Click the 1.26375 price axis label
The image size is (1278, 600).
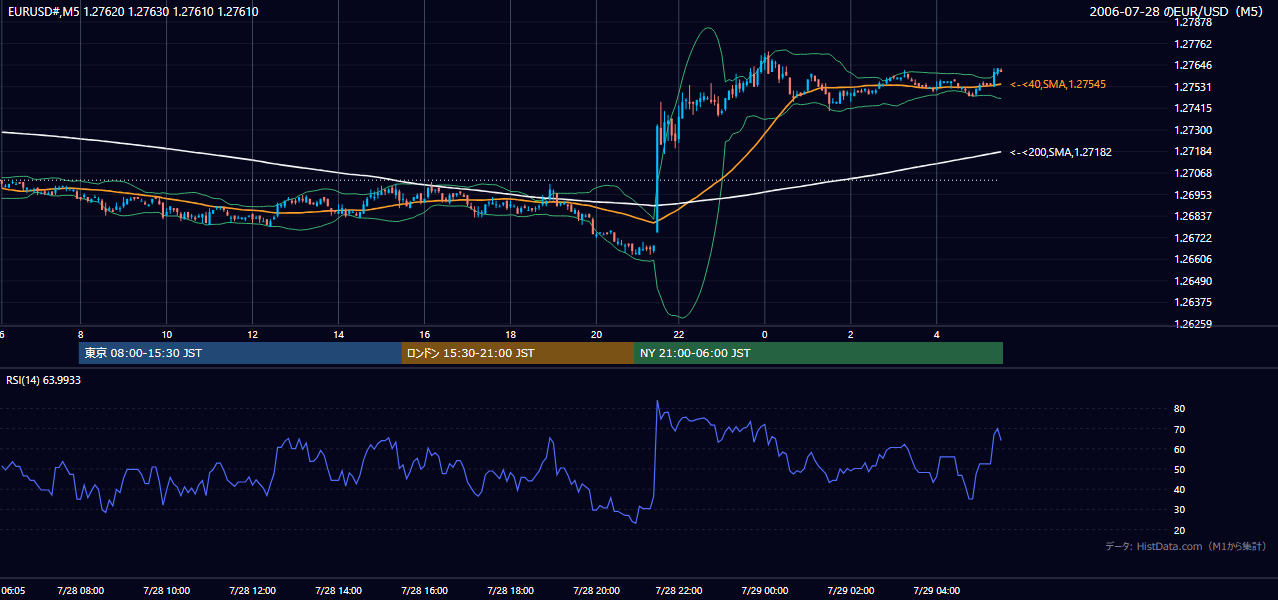coord(1192,303)
